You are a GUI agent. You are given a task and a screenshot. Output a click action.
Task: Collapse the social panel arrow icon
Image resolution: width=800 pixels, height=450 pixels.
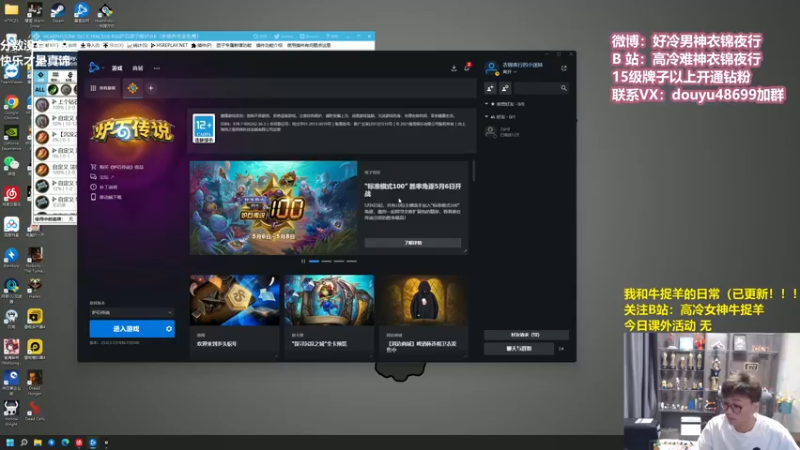click(x=562, y=349)
